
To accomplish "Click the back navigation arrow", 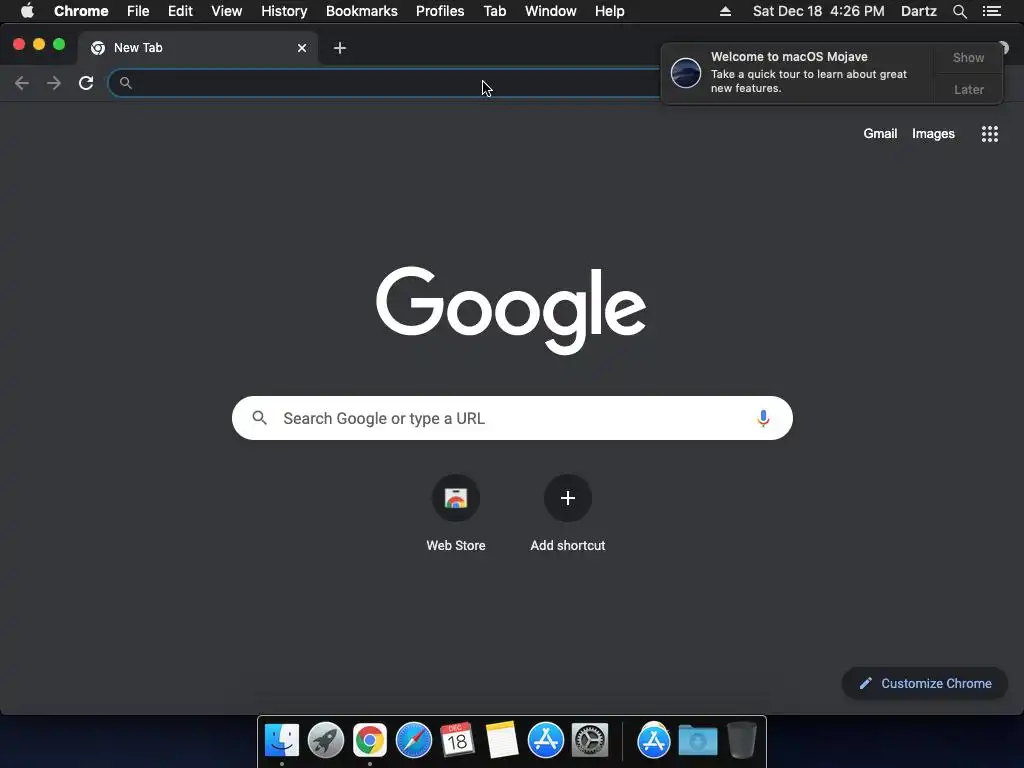I will point(22,83).
